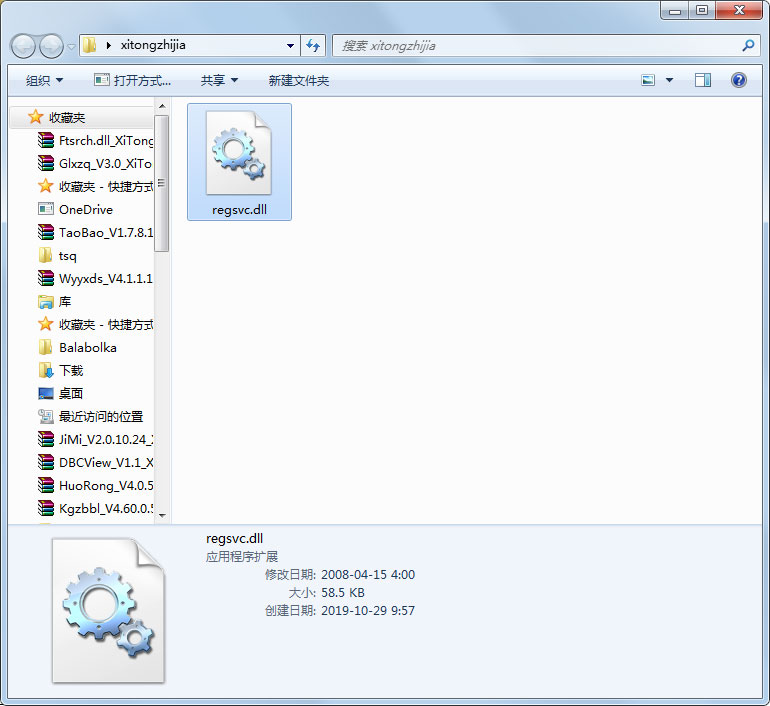Image resolution: width=770 pixels, height=706 pixels.
Task: Toggle the preview pane button
Action: 703,80
